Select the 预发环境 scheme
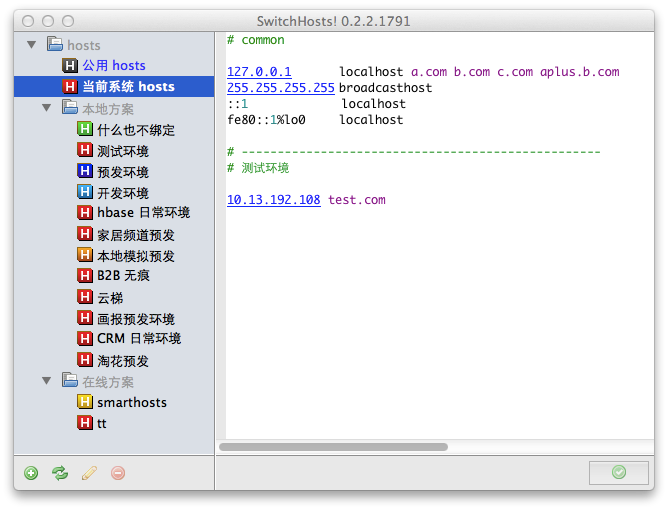Viewport: 668px width, 510px height. click(x=123, y=172)
